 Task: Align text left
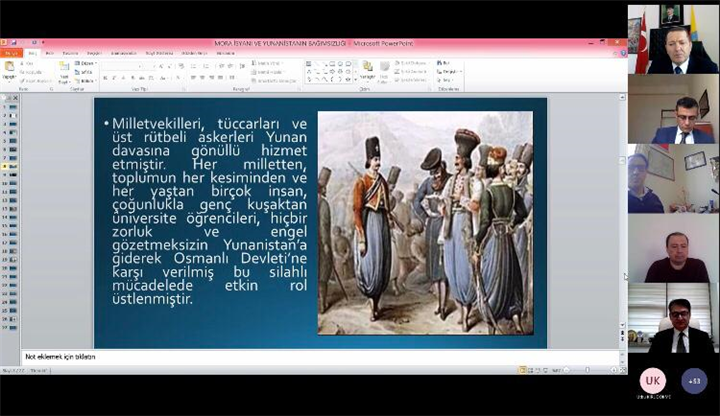(x=194, y=78)
